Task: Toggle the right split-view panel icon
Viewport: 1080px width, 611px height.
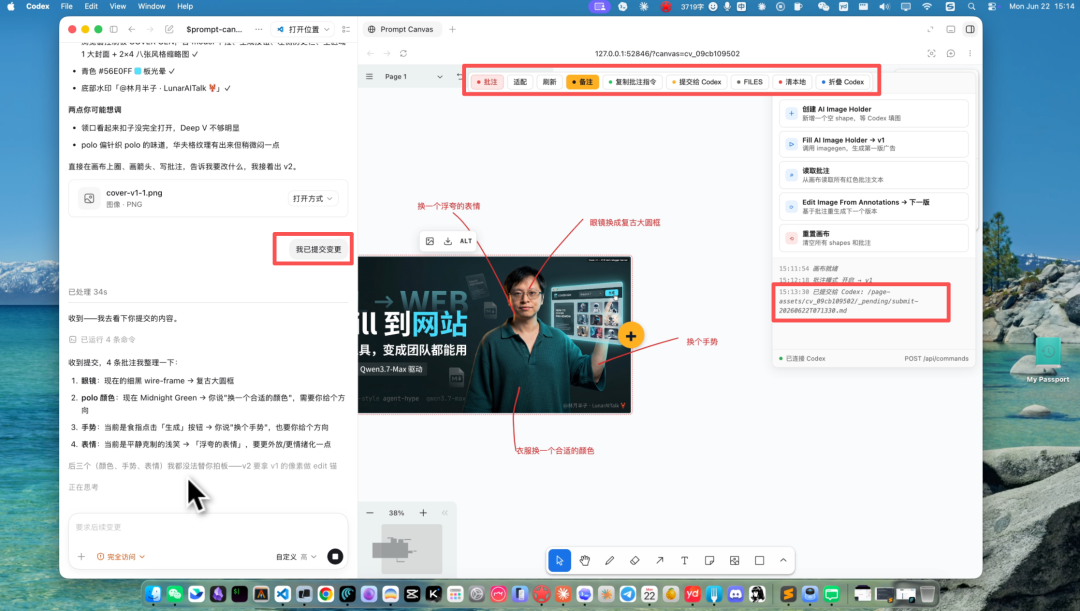Action: pyautogui.click(x=970, y=30)
